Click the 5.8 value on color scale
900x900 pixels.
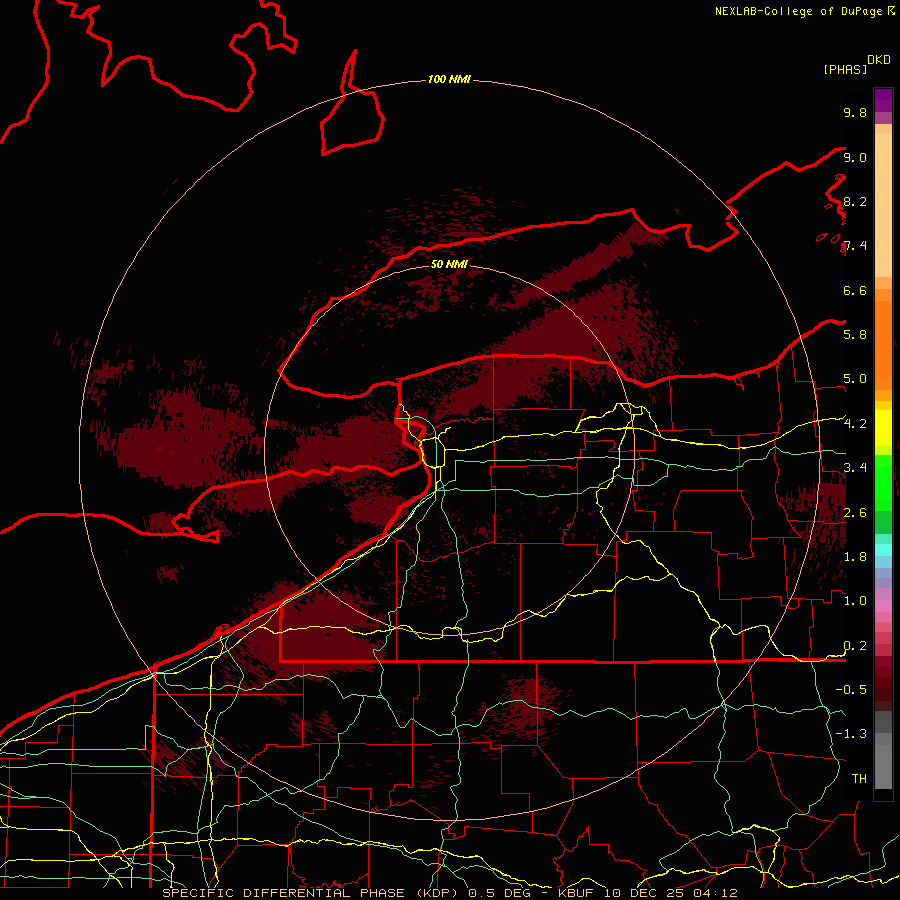(x=855, y=335)
